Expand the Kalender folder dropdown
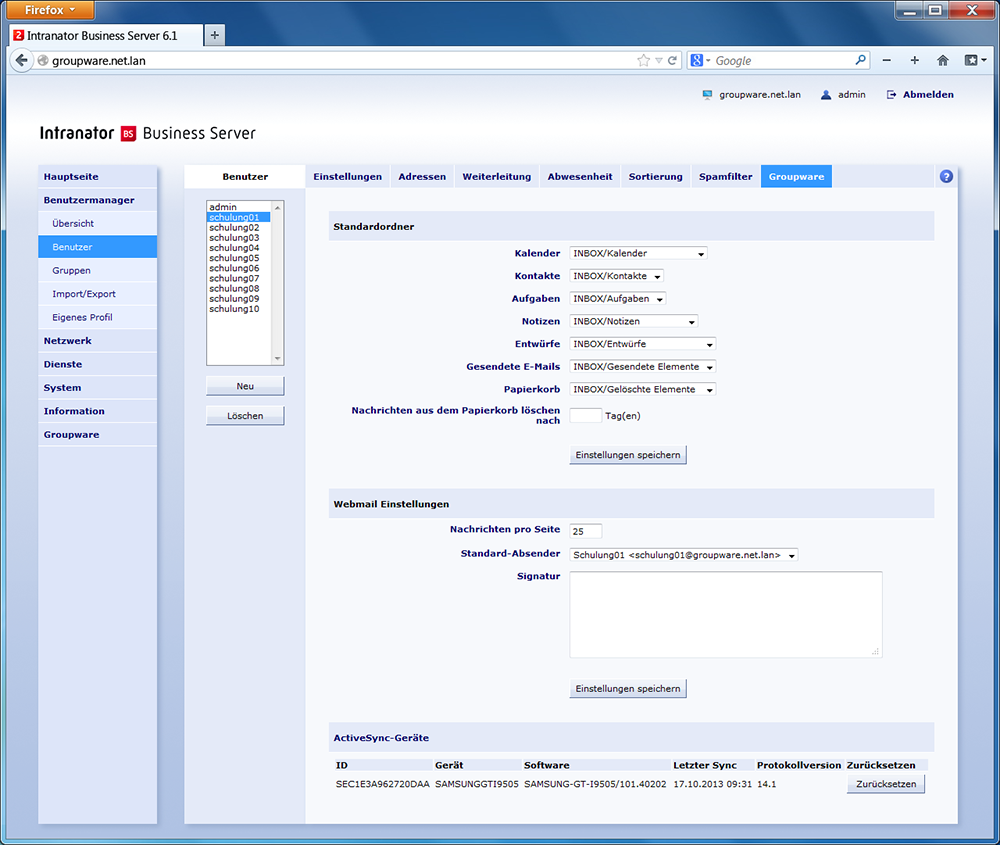Viewport: 1000px width, 845px height. coord(638,253)
